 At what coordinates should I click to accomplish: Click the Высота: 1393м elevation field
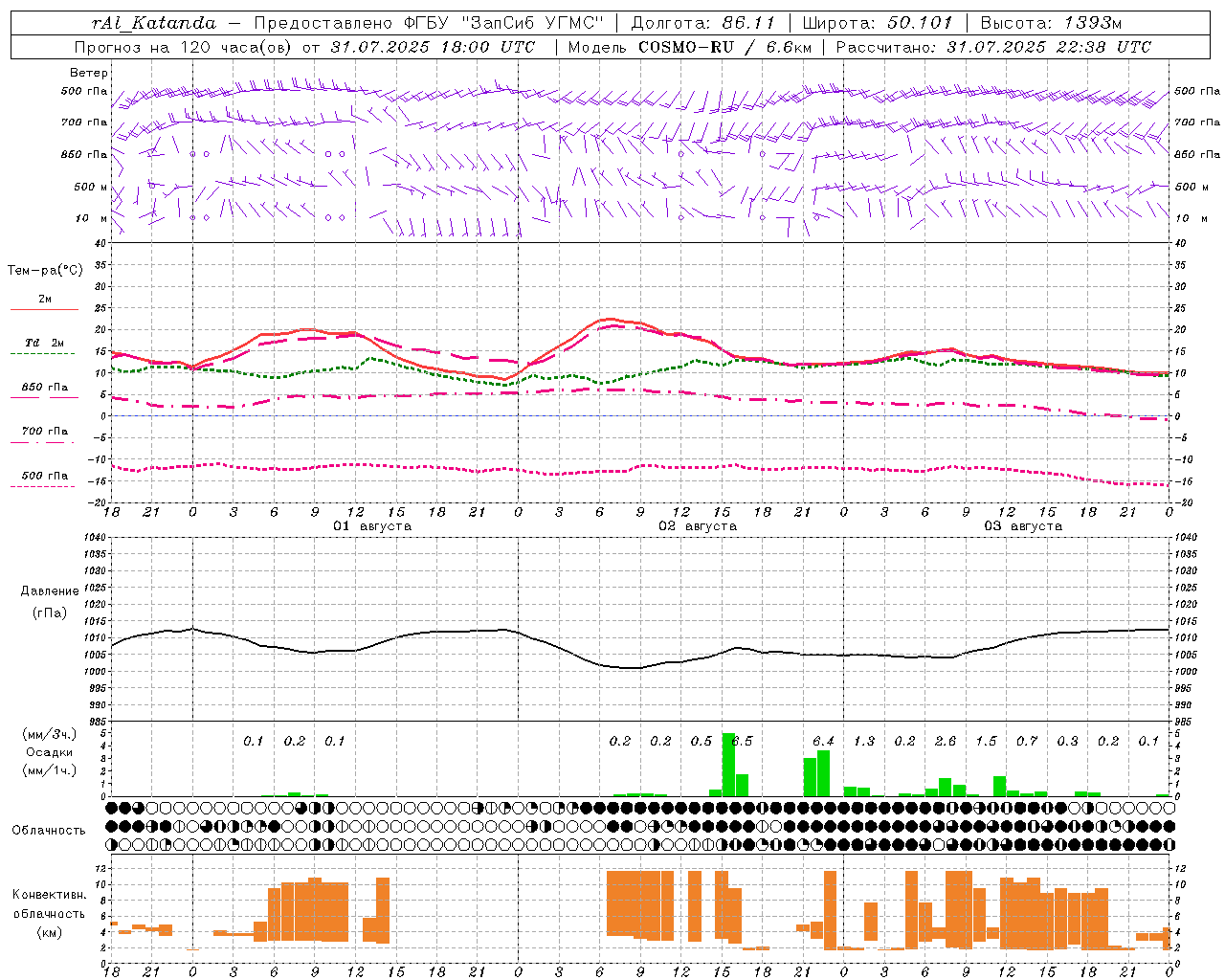[1051, 23]
